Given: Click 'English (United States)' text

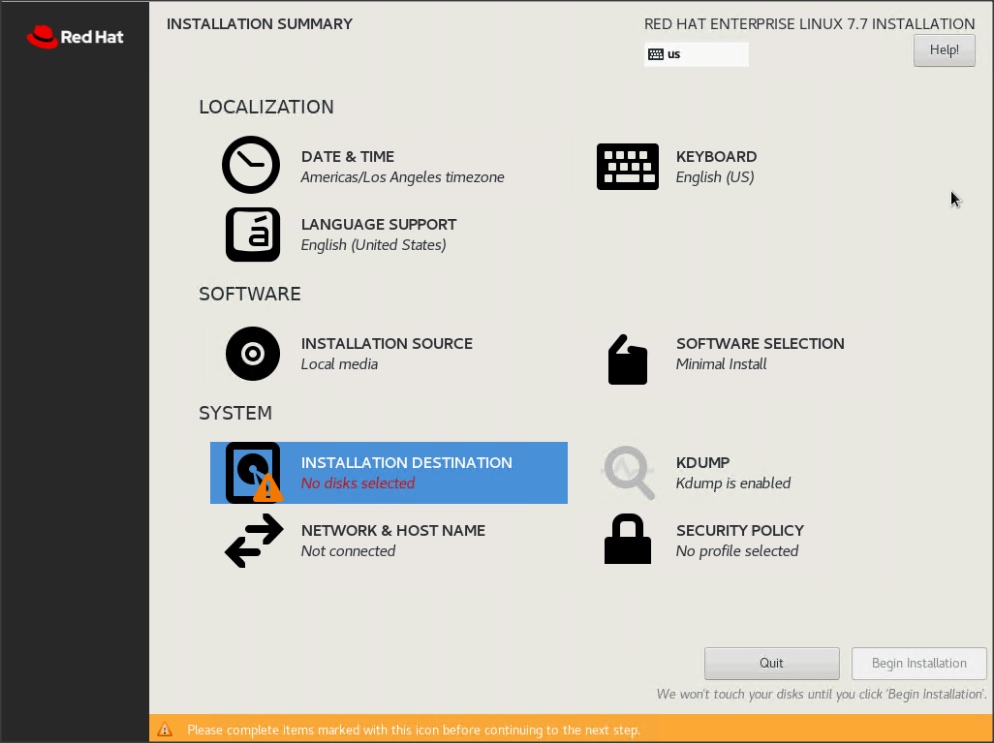Looking at the screenshot, I should coord(373,245).
